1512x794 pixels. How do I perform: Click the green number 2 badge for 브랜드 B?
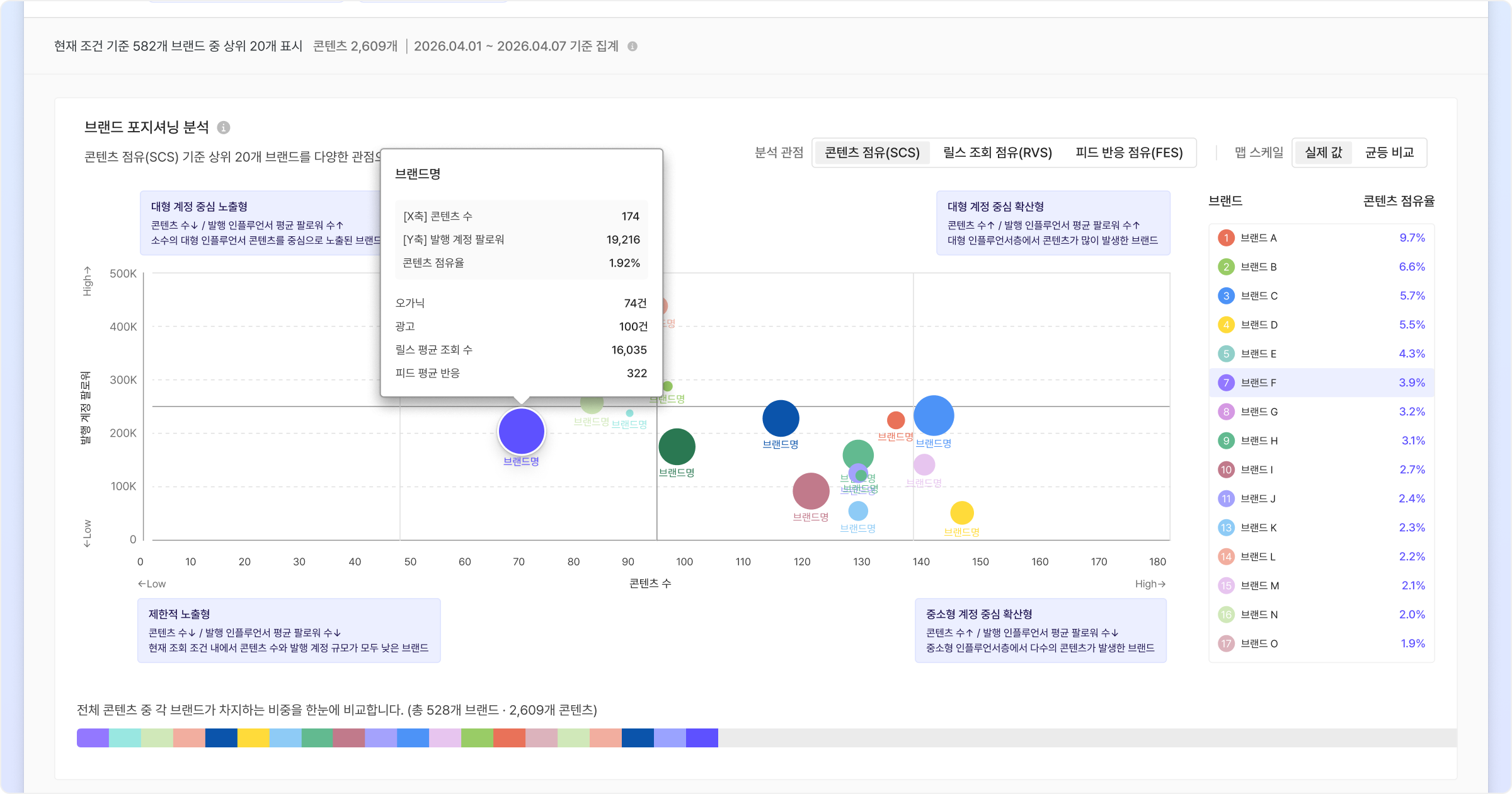1226,267
